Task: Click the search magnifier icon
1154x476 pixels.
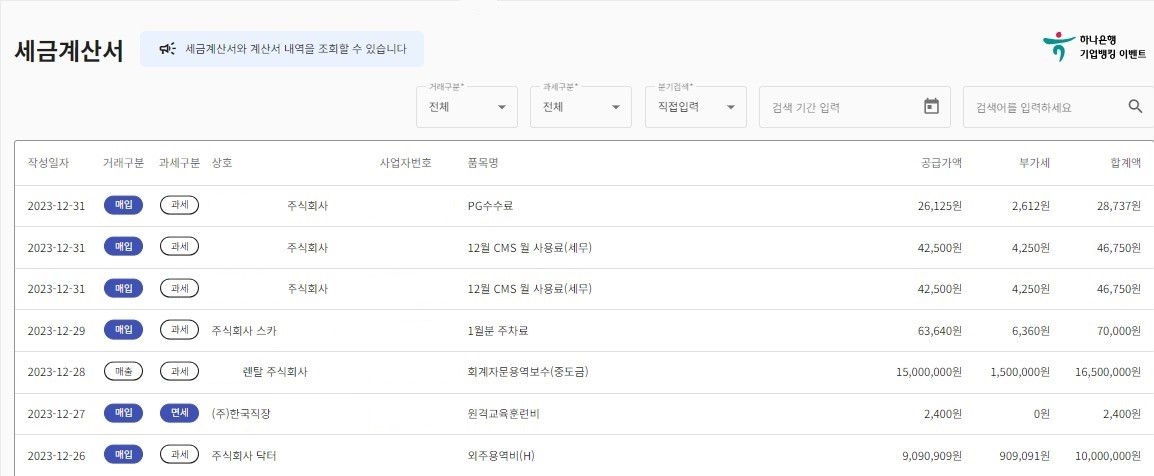Action: point(1135,107)
